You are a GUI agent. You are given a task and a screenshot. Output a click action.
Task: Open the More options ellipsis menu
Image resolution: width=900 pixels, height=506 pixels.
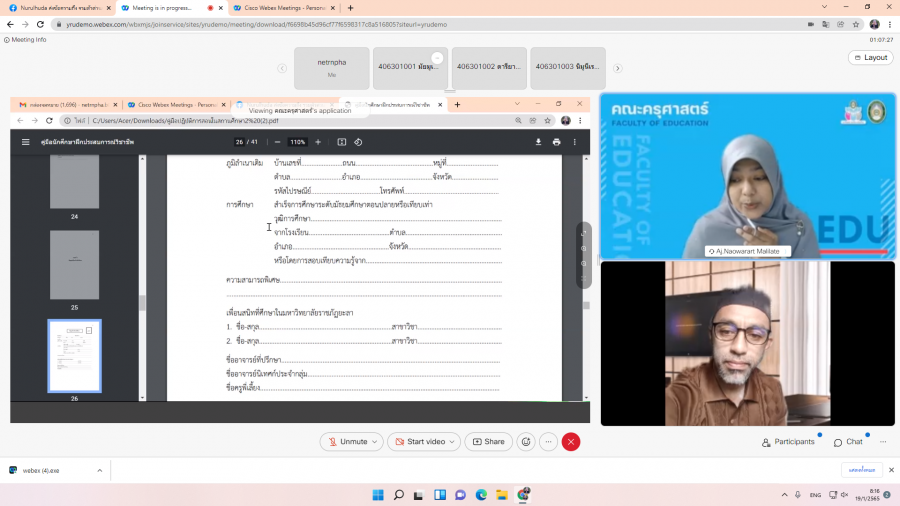click(x=548, y=441)
